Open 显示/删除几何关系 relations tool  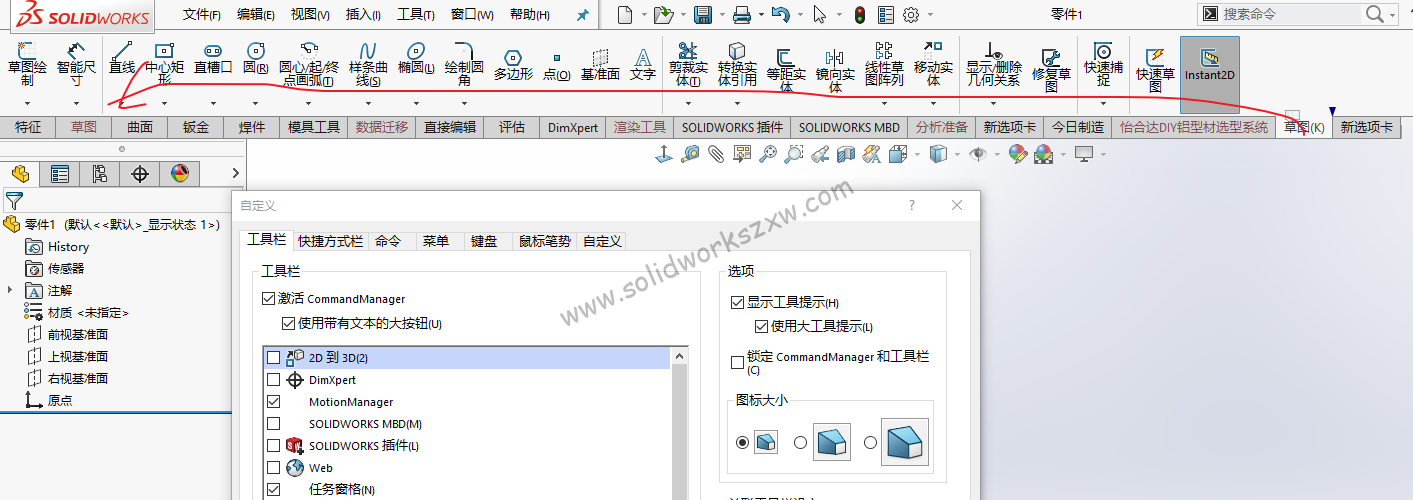click(x=993, y=64)
